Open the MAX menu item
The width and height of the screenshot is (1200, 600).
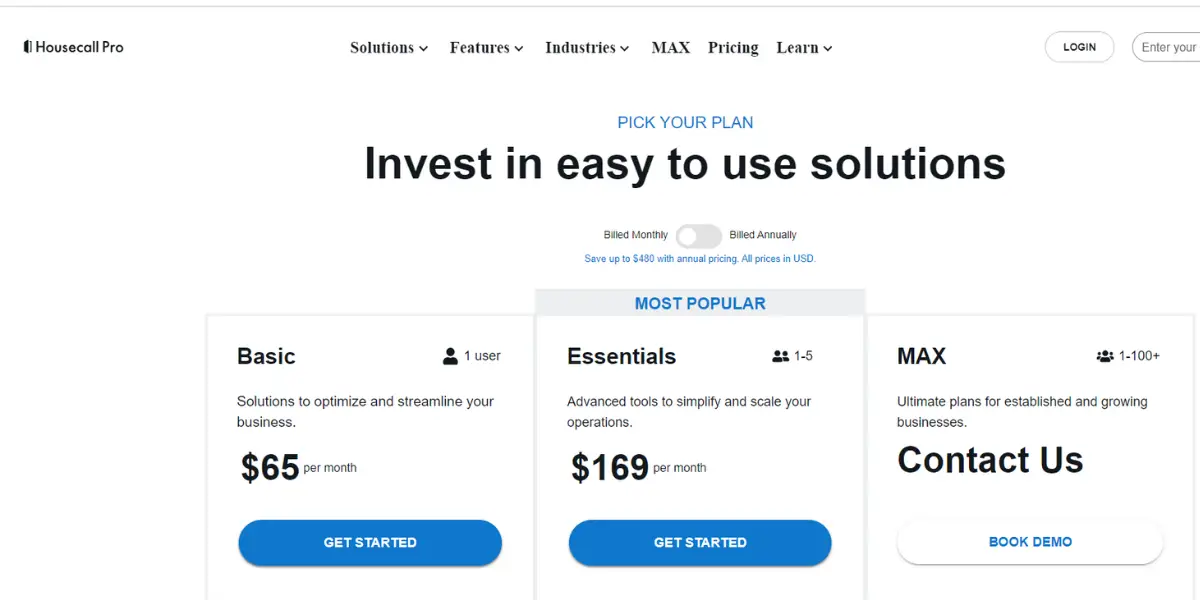click(671, 47)
